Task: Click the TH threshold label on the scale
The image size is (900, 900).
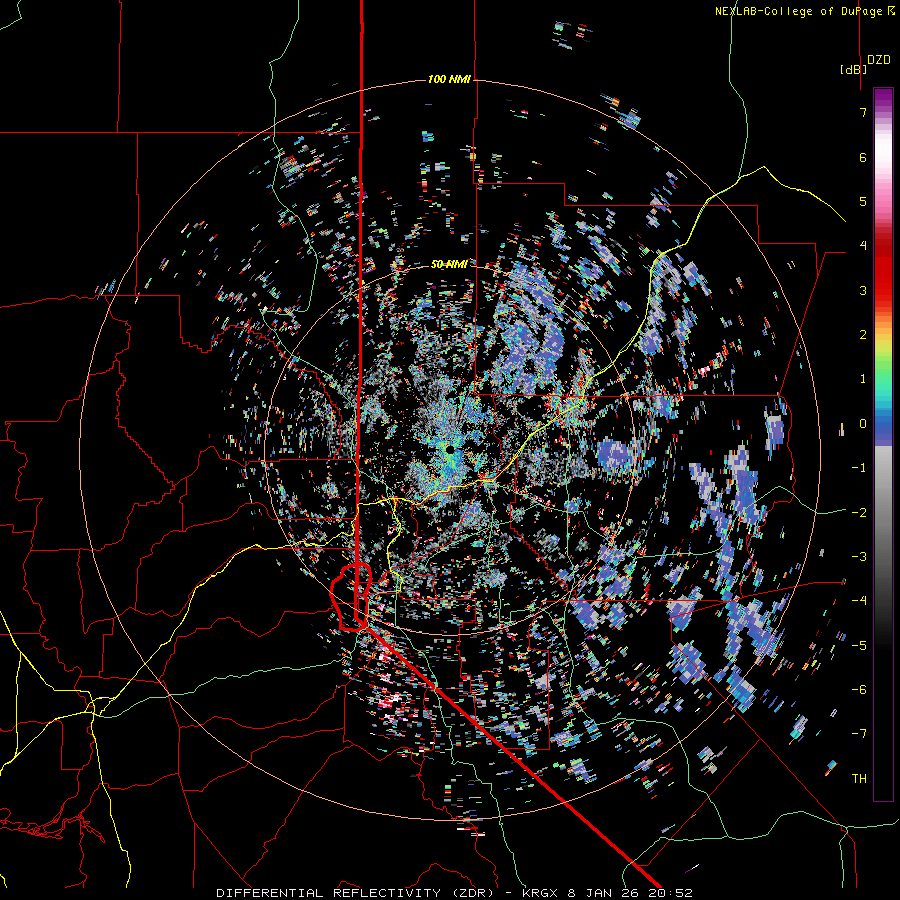Action: click(859, 779)
